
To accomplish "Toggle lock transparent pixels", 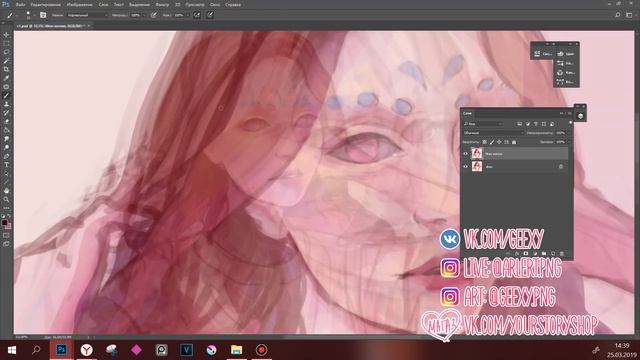I will click(x=484, y=142).
